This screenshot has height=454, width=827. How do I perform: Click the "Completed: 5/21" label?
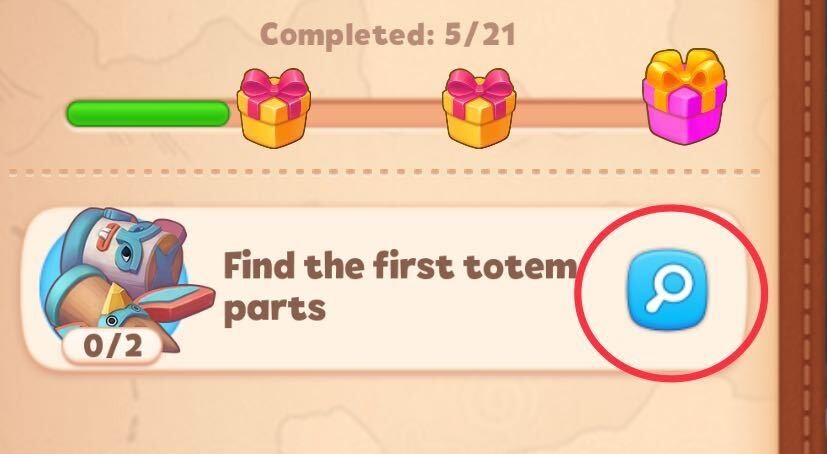click(x=388, y=35)
